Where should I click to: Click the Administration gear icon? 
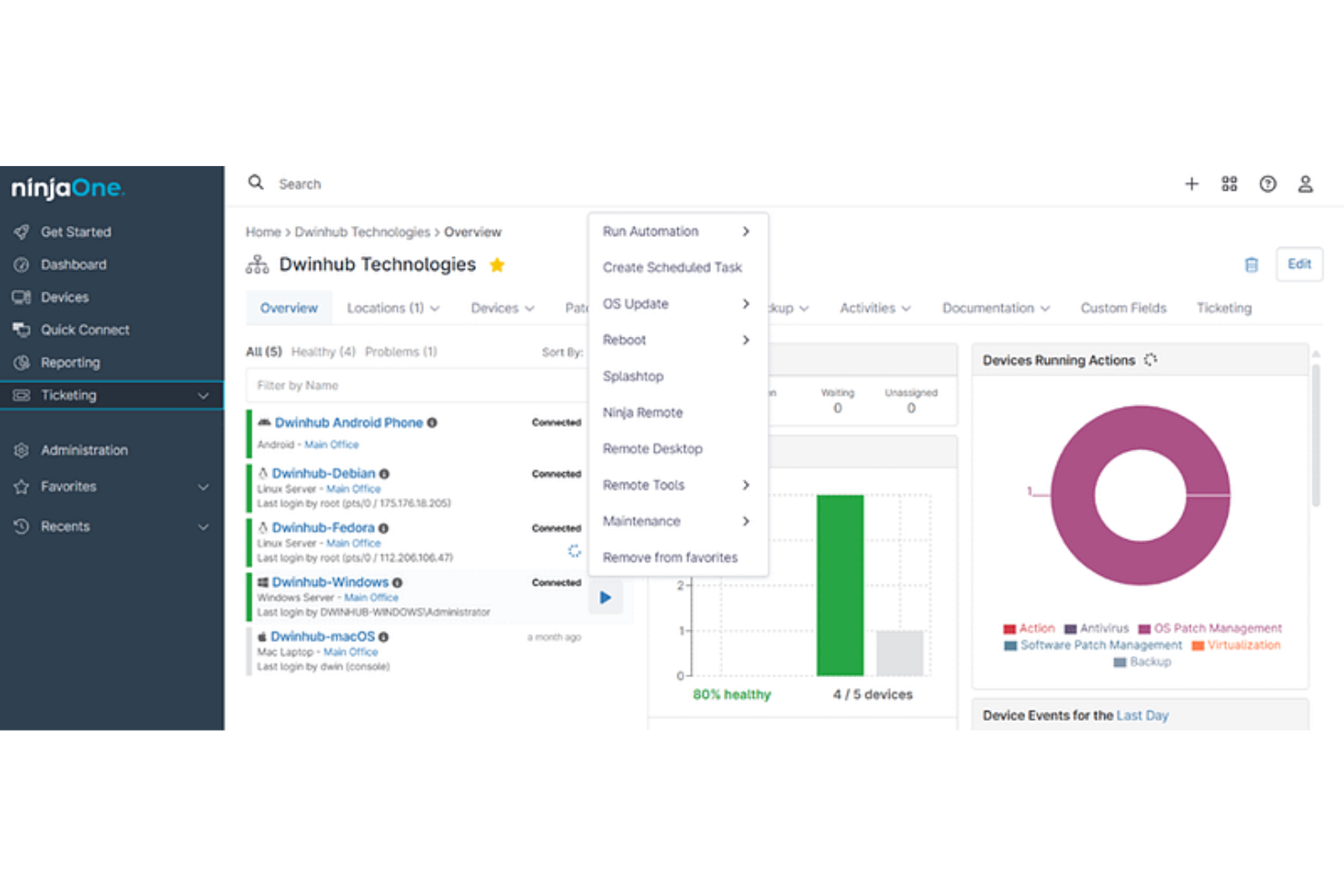[22, 449]
